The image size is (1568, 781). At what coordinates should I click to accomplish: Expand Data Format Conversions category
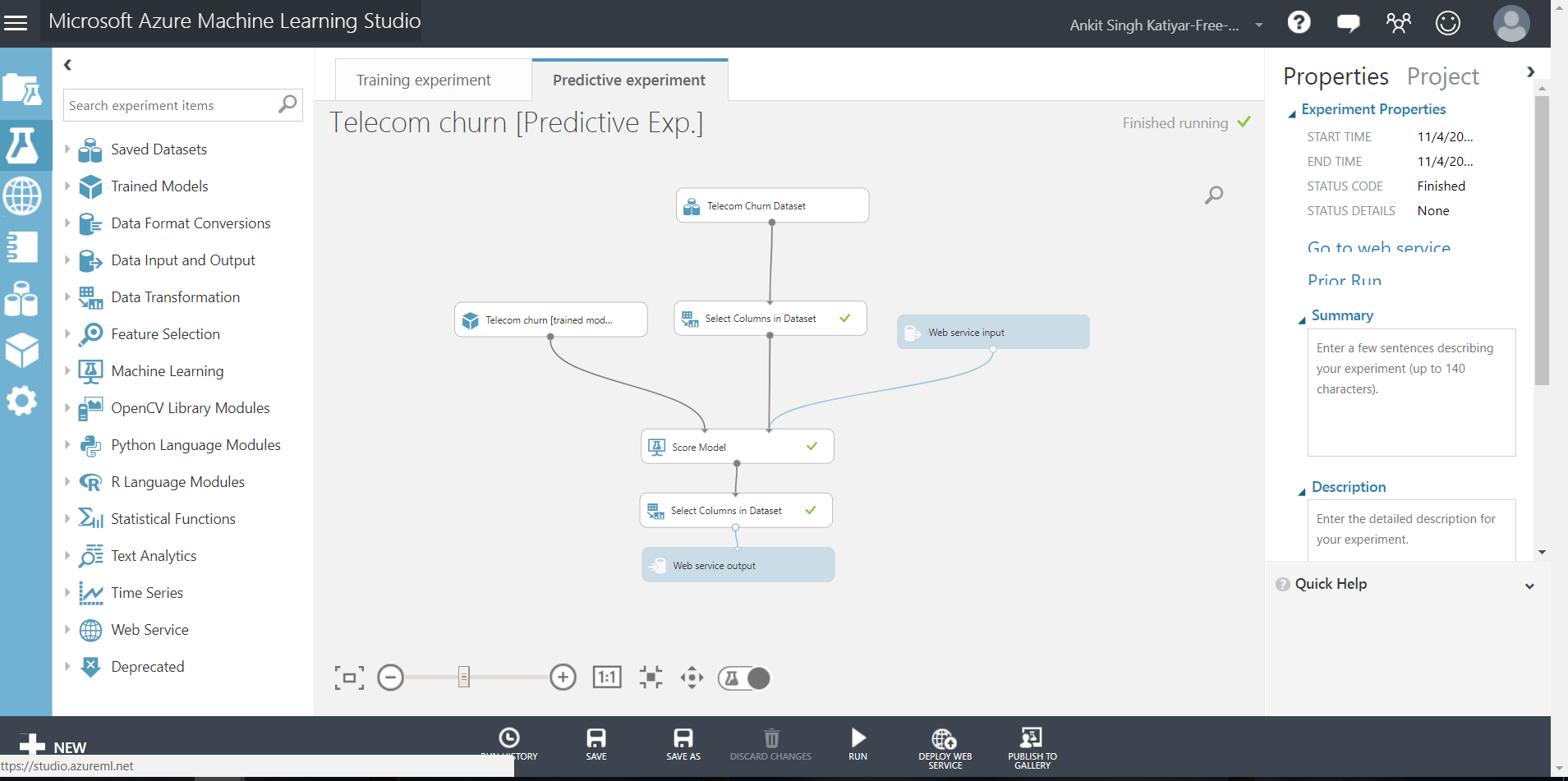click(x=67, y=223)
